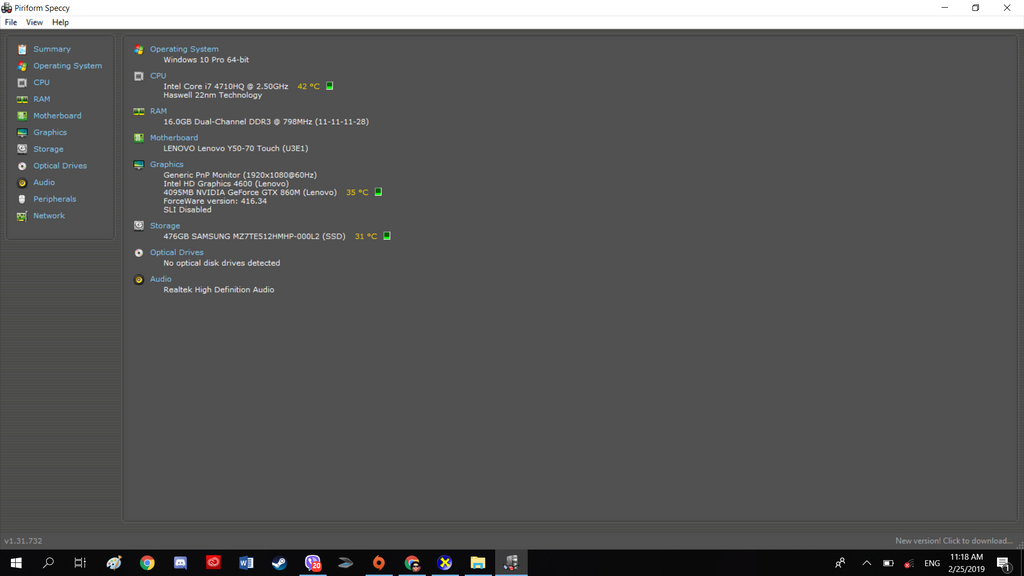Click the Summary clipboard icon in the sidebar
This screenshot has height=576, width=1024.
pyautogui.click(x=22, y=50)
